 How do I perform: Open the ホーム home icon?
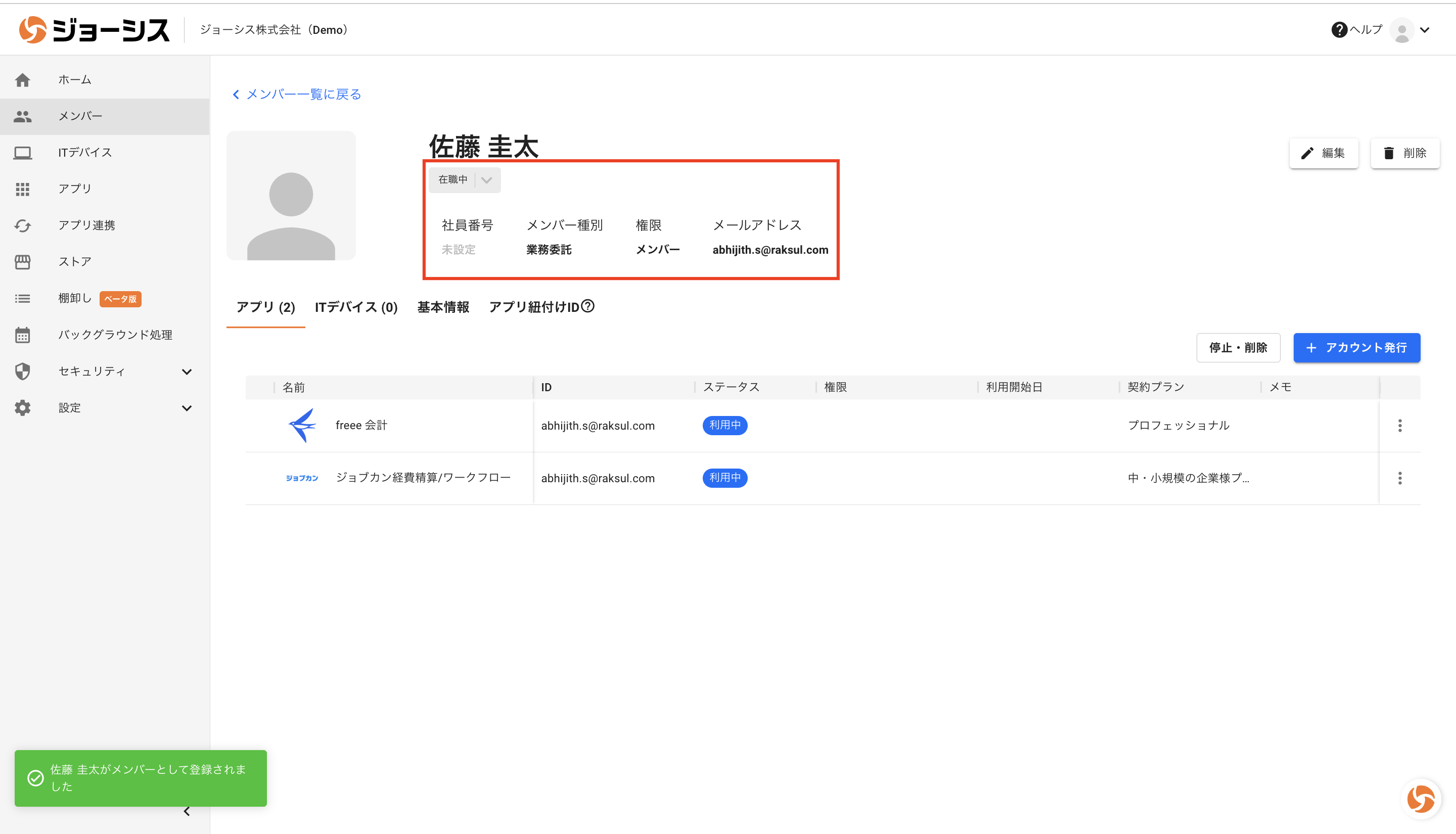point(22,80)
